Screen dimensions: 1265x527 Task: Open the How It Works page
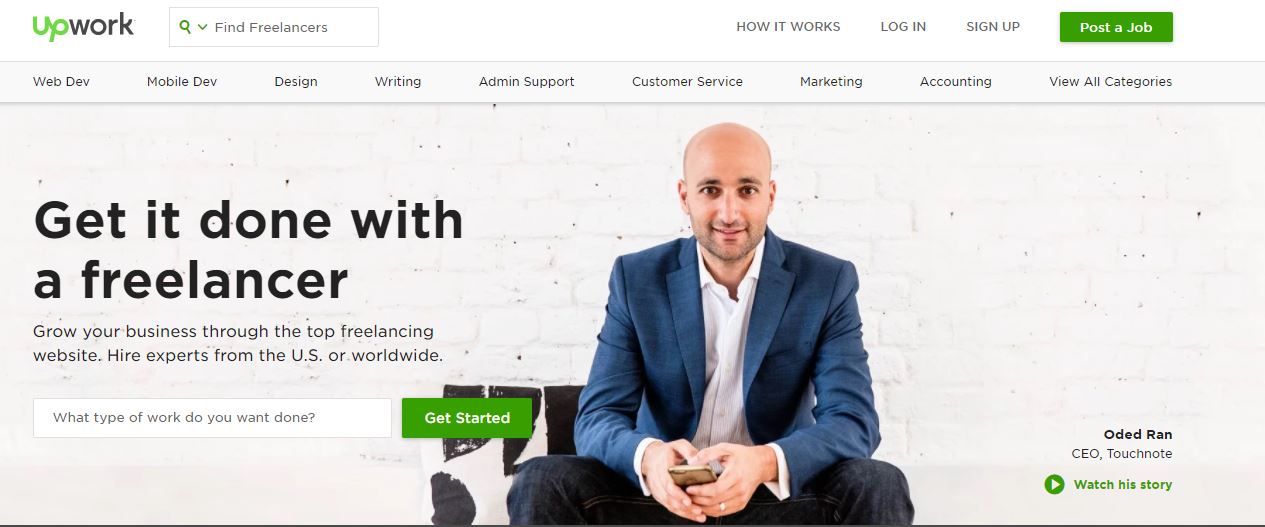788,27
